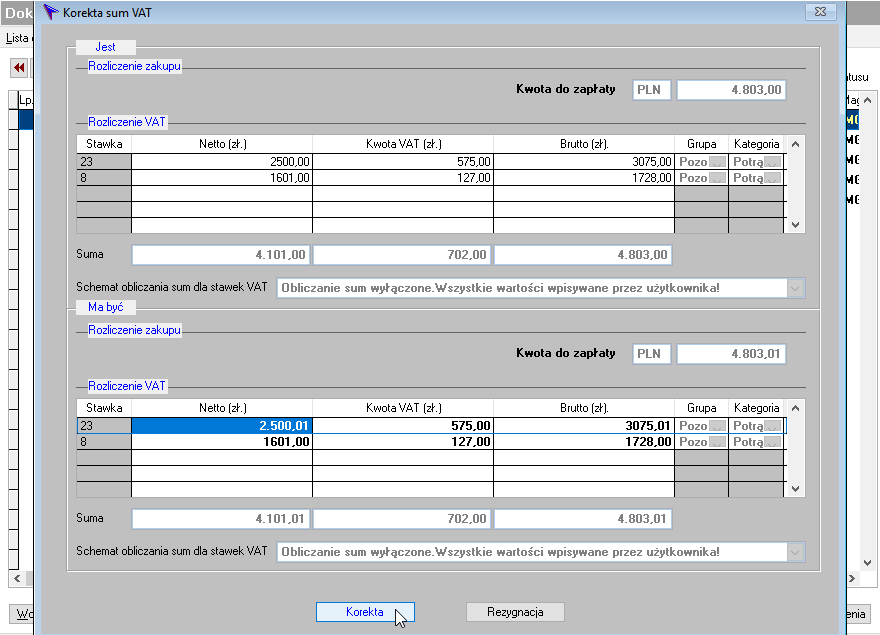Click Brutto 3075,01 cell in Ma być table
The image size is (880, 635).
pos(584,426)
